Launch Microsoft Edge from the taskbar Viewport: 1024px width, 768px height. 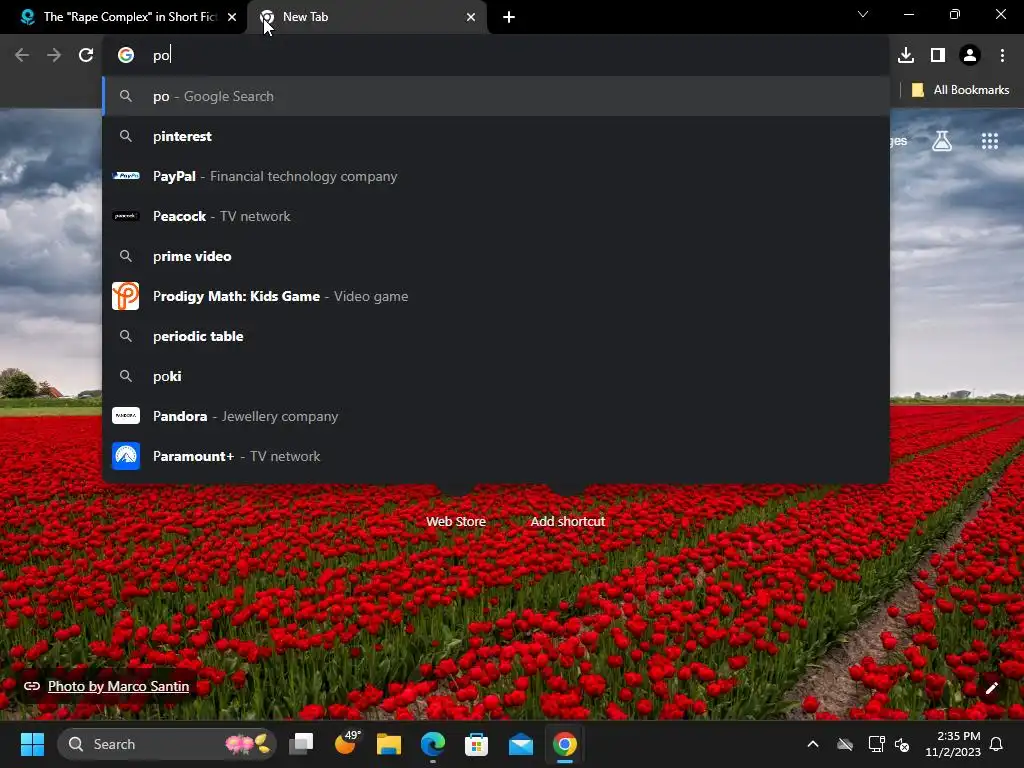click(x=433, y=744)
